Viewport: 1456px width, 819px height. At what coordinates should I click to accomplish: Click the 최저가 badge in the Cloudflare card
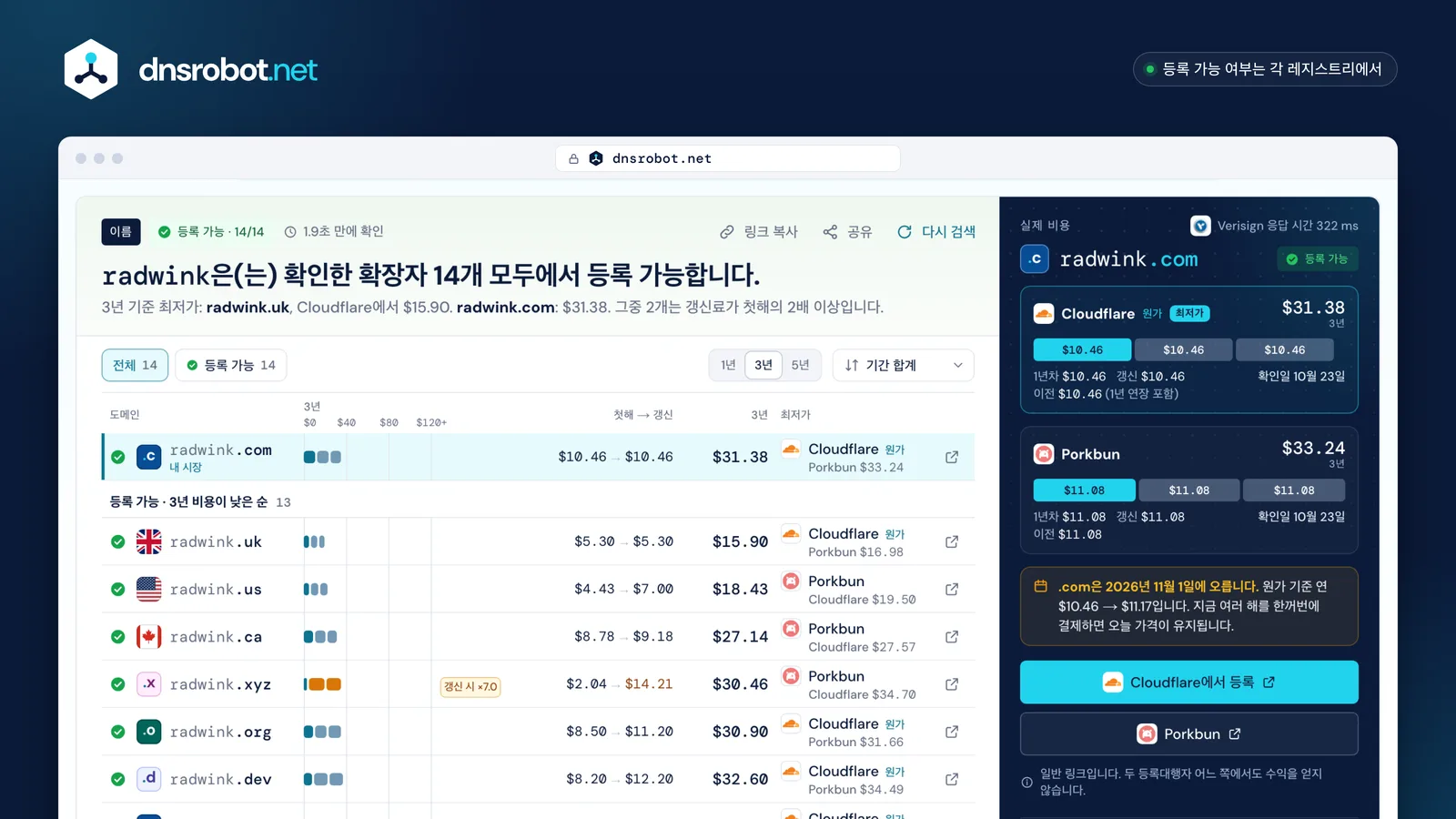(1189, 314)
